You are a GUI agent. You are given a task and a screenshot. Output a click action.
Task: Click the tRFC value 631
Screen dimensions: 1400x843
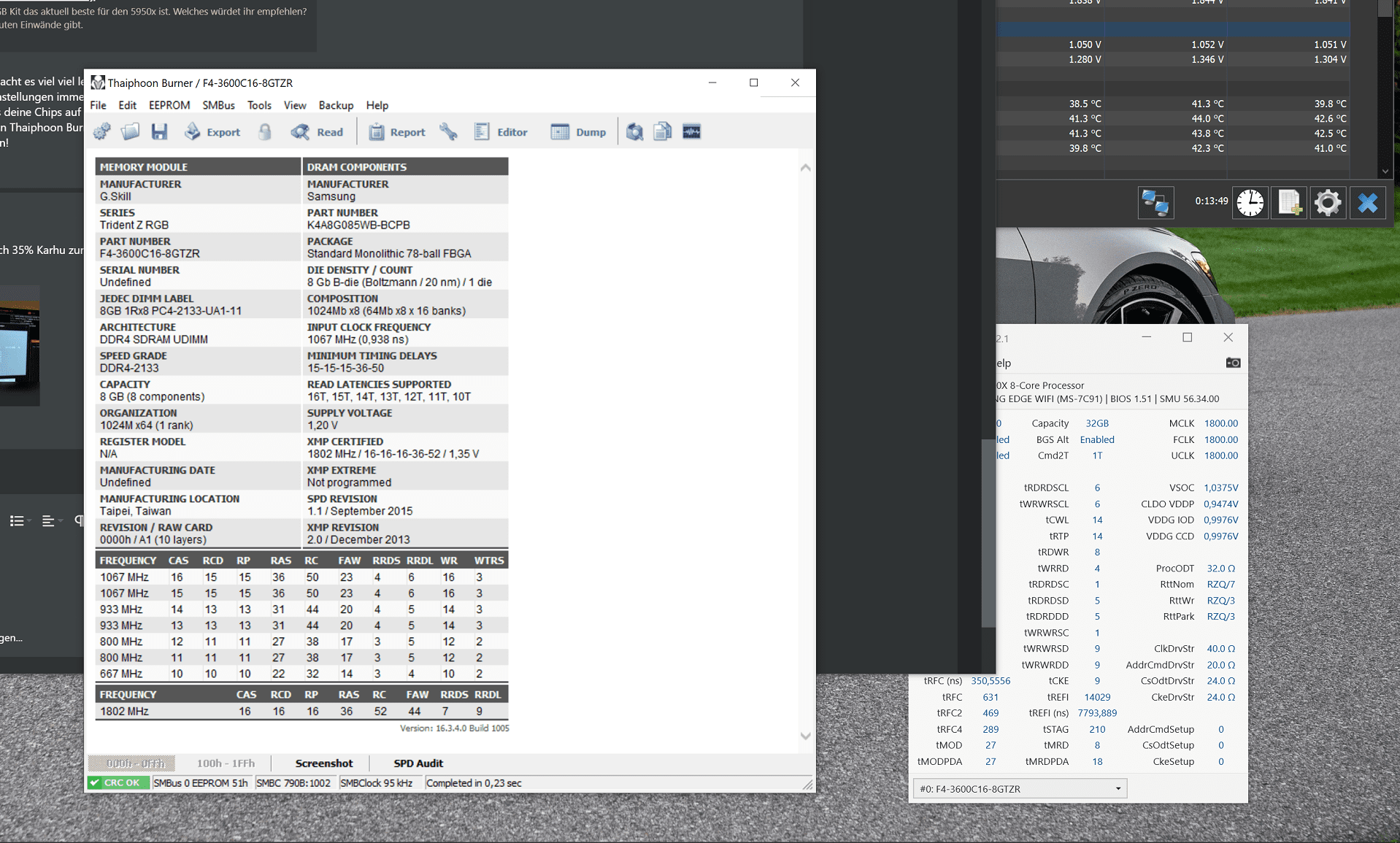tap(991, 697)
